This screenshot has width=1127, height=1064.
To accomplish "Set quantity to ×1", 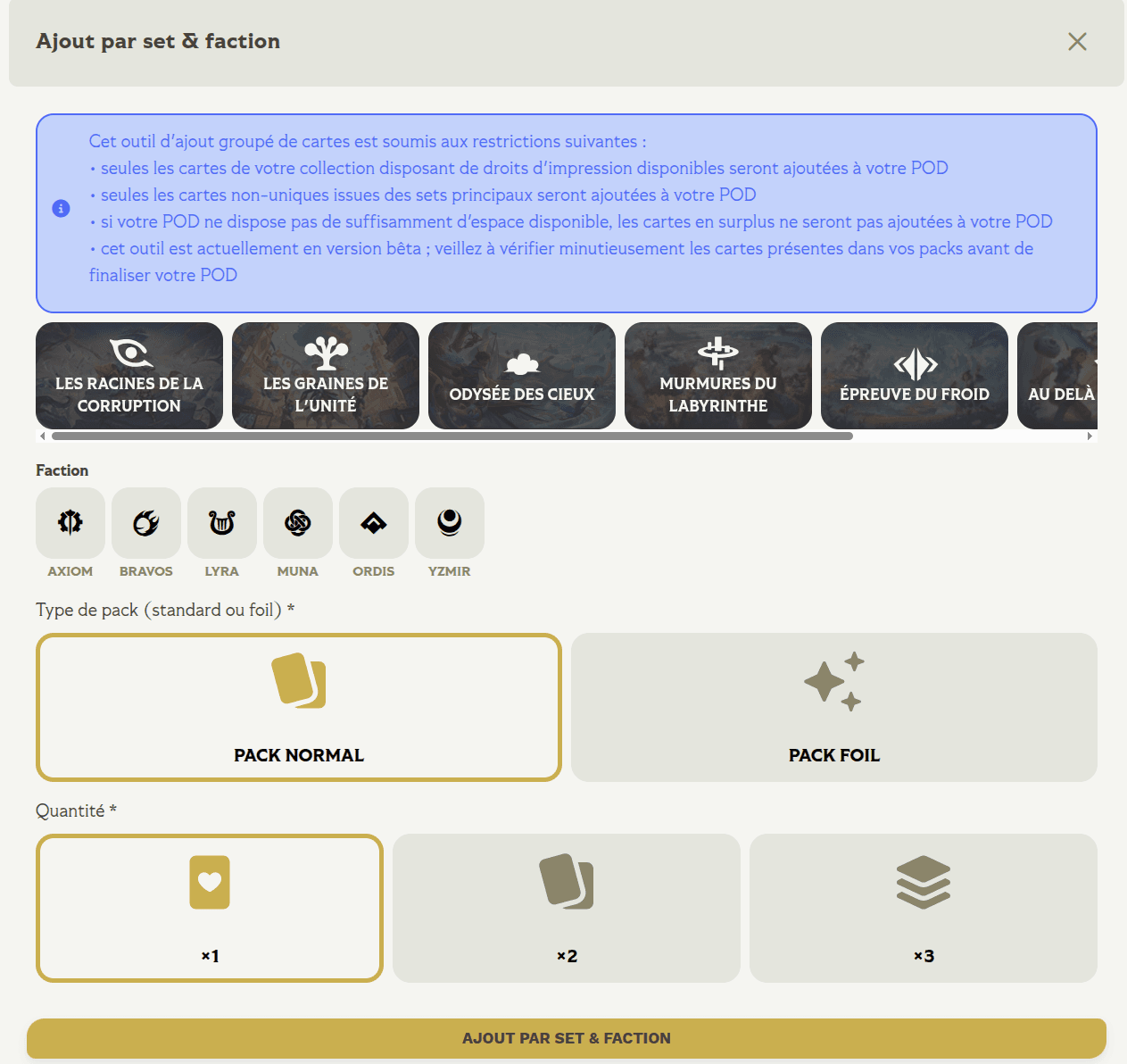I will click(210, 908).
